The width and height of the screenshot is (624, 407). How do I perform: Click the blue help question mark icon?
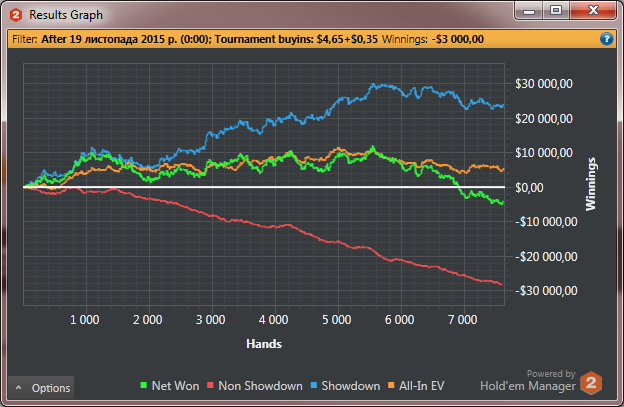pos(606,39)
